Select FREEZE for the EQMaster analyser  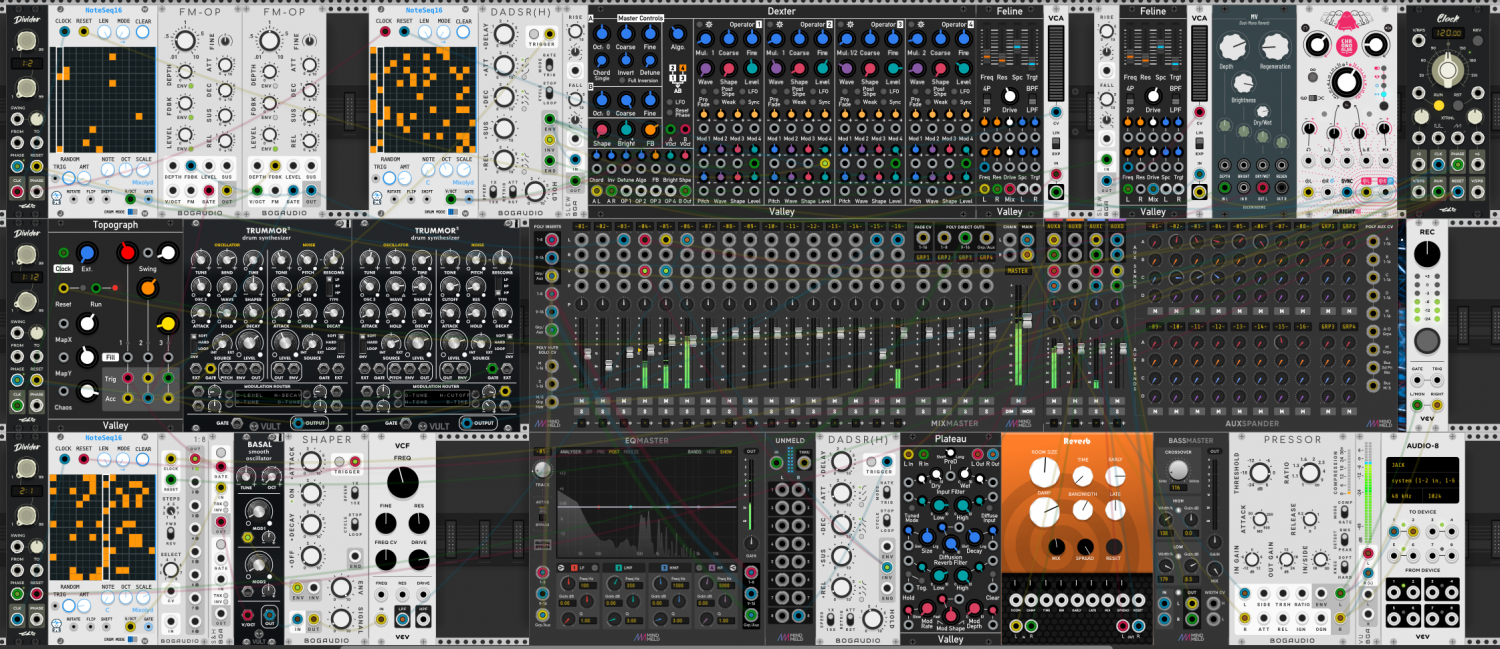(x=632, y=451)
